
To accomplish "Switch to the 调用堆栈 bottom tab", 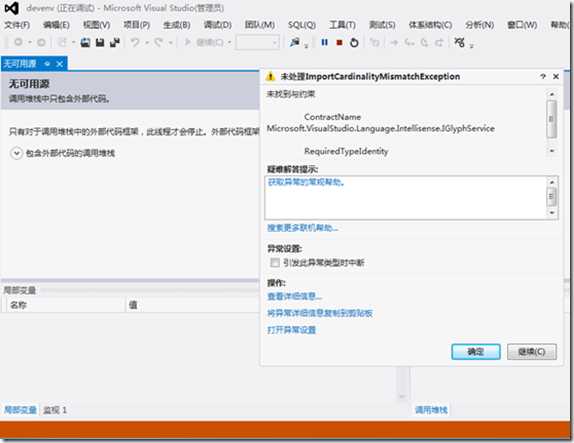I will tap(431, 410).
